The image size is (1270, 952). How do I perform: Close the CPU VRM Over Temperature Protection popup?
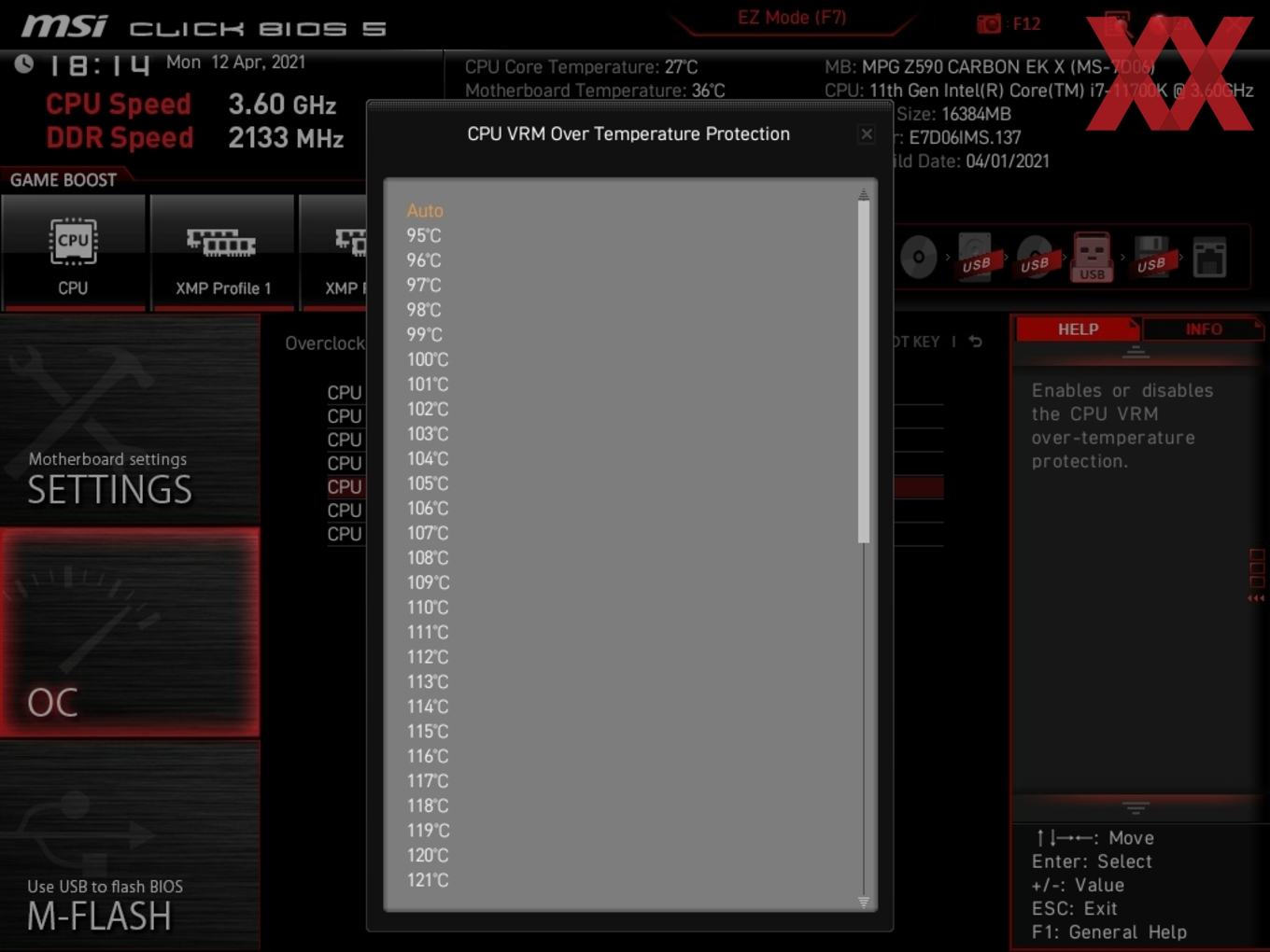pos(867,134)
